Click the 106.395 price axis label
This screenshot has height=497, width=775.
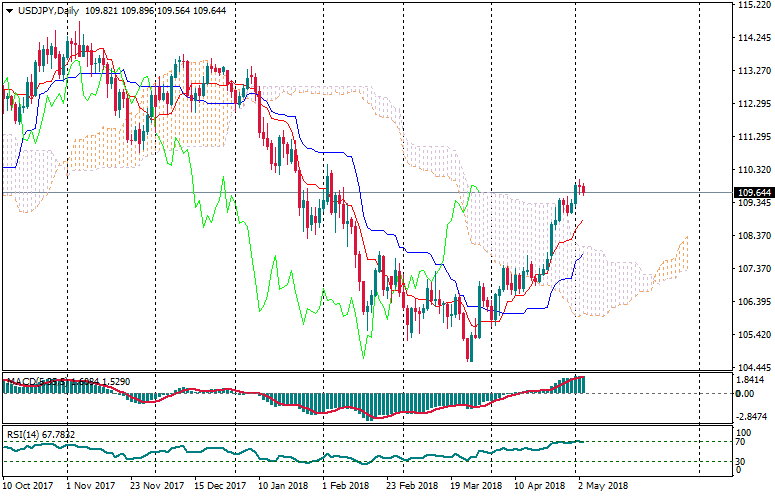[752, 302]
